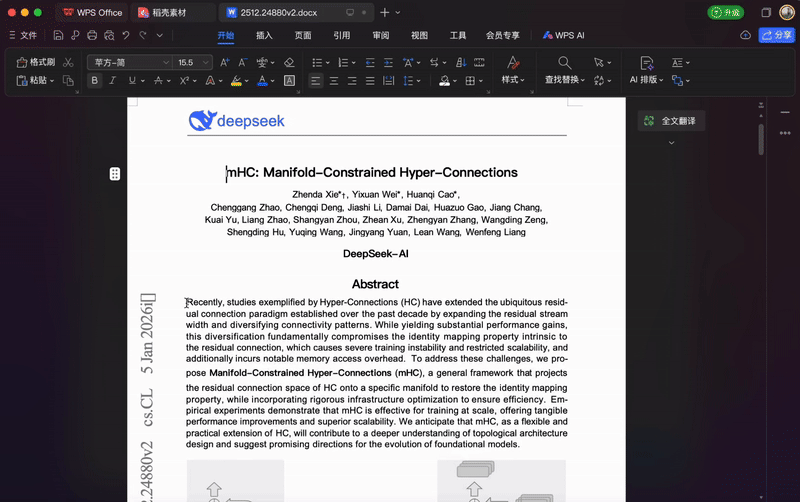Screen dimensions: 800x502
Task: Click the blue font color A button
Action: click(262, 80)
